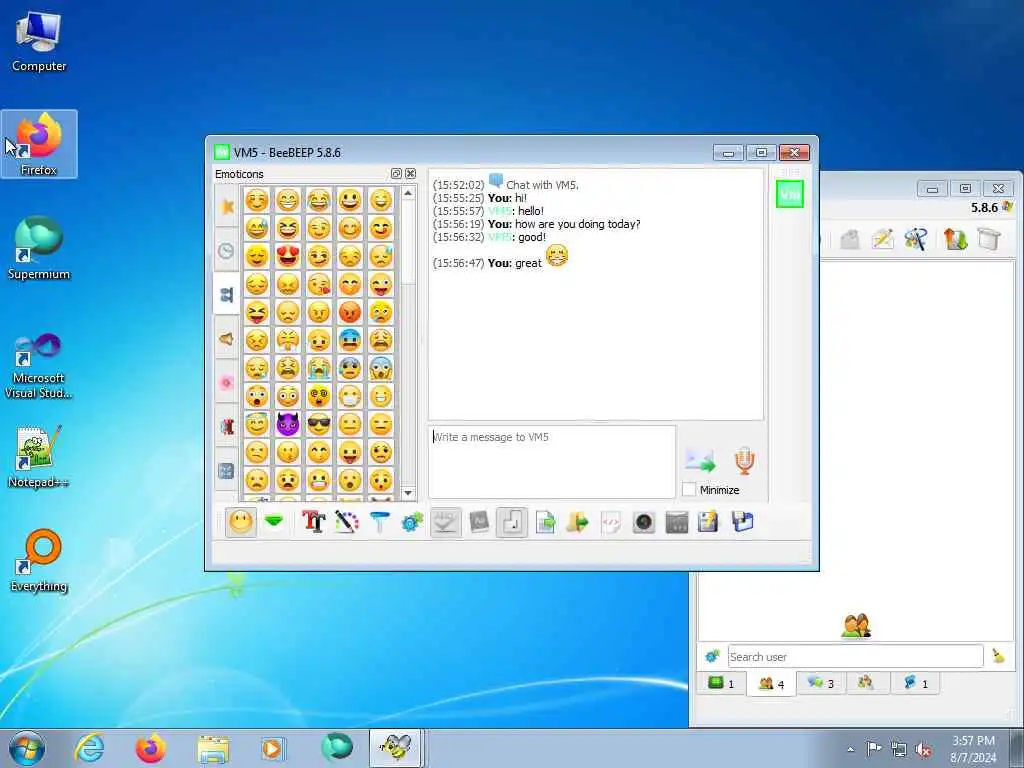Open the recent emoticons clock tab
The image size is (1024, 768).
[x=227, y=250]
